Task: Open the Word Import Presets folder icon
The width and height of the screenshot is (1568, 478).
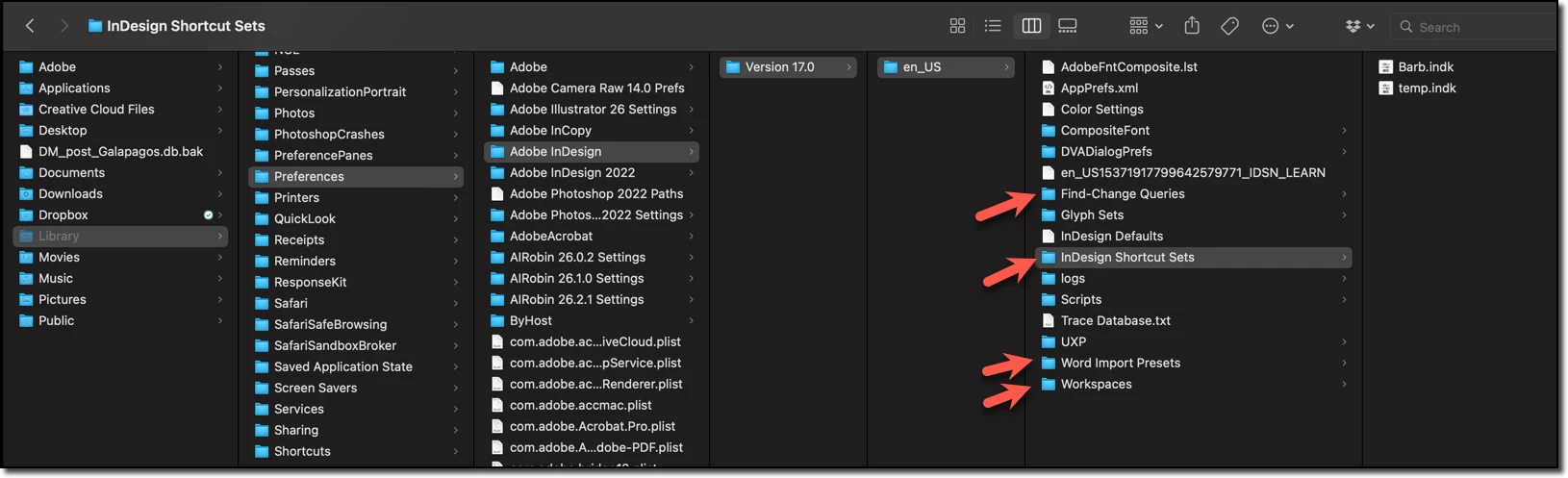Action: [1049, 363]
